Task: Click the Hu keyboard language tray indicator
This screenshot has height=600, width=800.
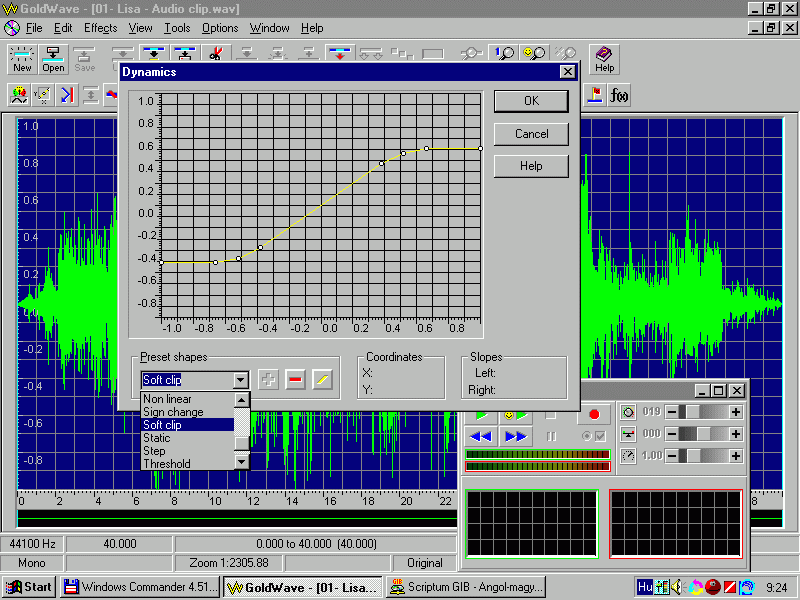Action: tap(645, 587)
